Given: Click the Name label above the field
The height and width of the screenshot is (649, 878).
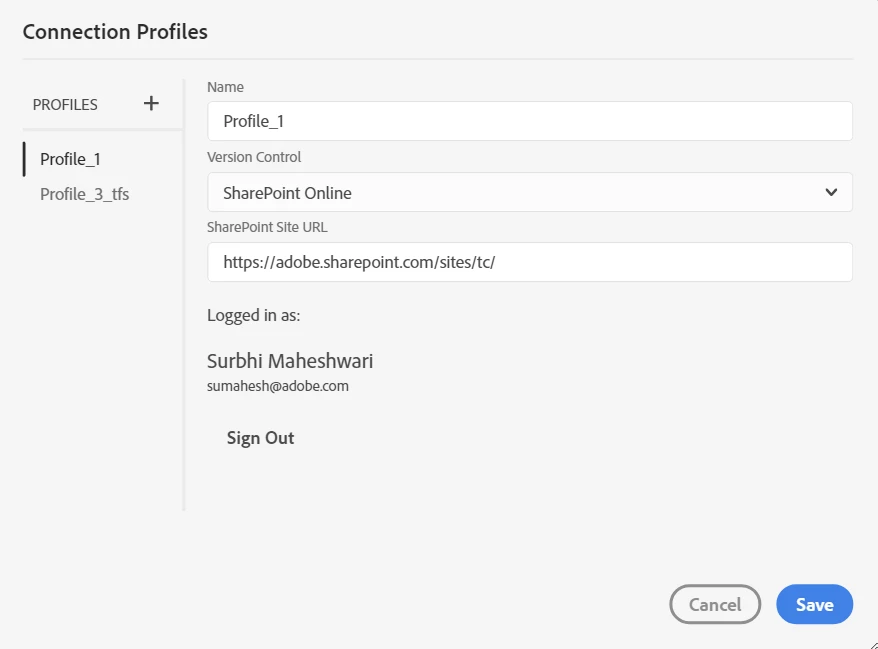Looking at the screenshot, I should click(225, 87).
